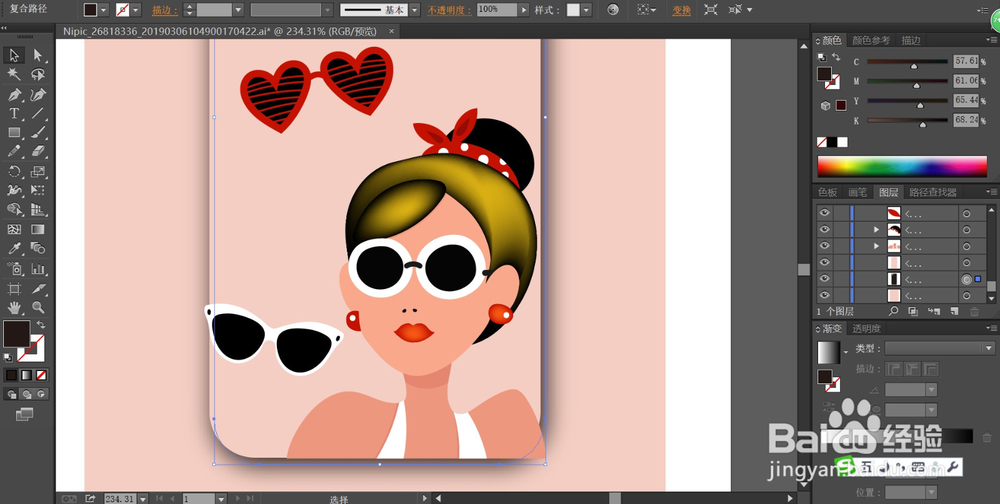Click the Create New Layer icon
This screenshot has height=504, width=1000.
[954, 311]
